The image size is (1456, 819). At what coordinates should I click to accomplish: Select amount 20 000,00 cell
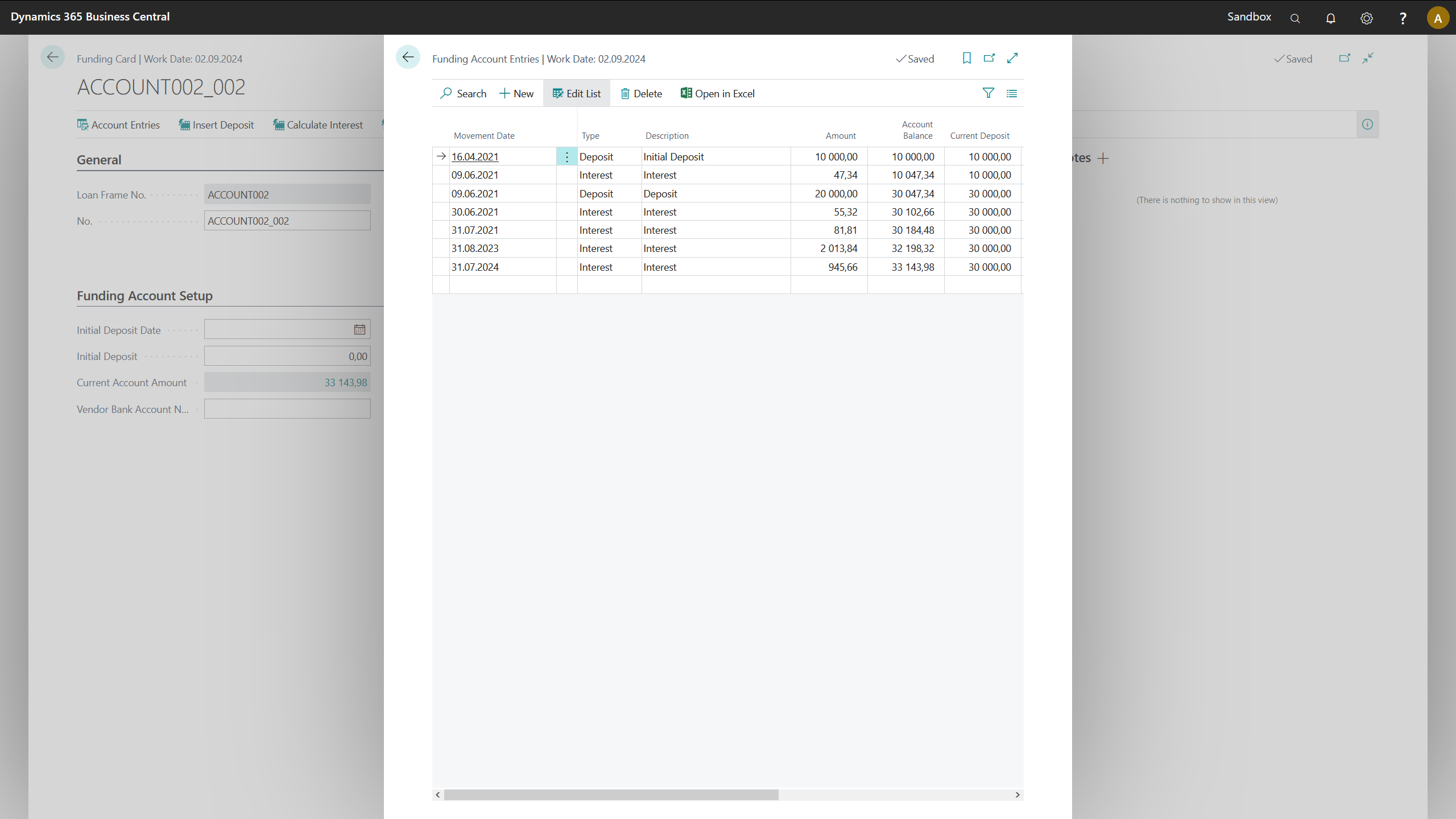point(829,193)
